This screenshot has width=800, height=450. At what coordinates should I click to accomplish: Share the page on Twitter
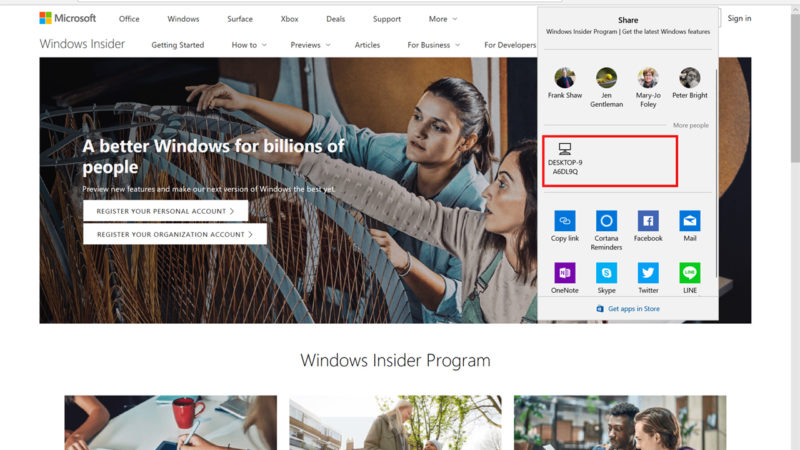648,273
